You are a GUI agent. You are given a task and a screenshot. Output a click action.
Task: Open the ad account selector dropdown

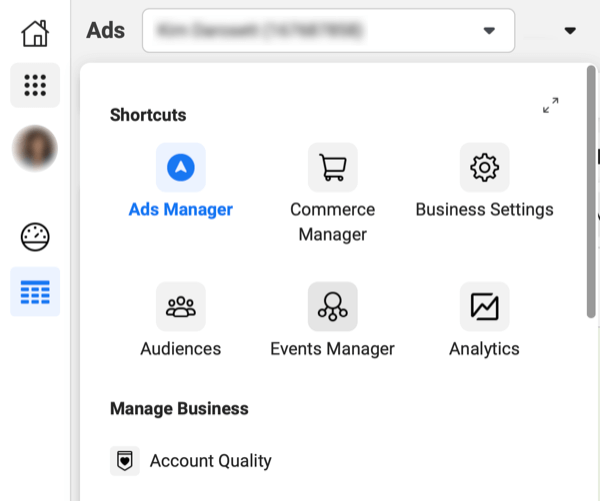coord(328,31)
